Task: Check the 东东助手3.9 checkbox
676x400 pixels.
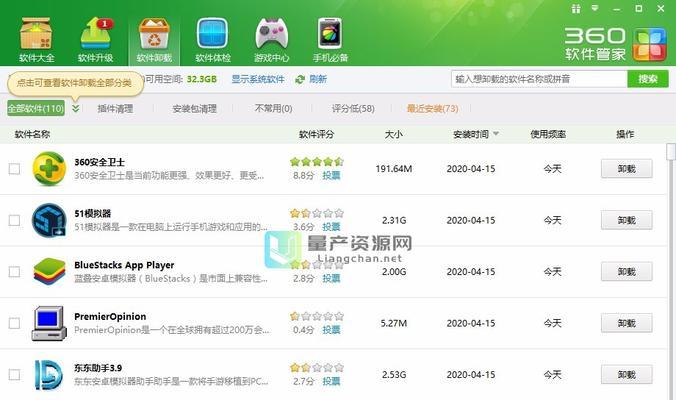Action: [14, 375]
